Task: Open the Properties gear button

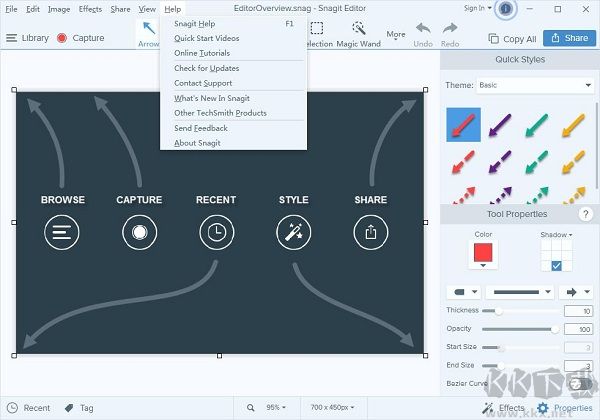Action: [x=564, y=408]
